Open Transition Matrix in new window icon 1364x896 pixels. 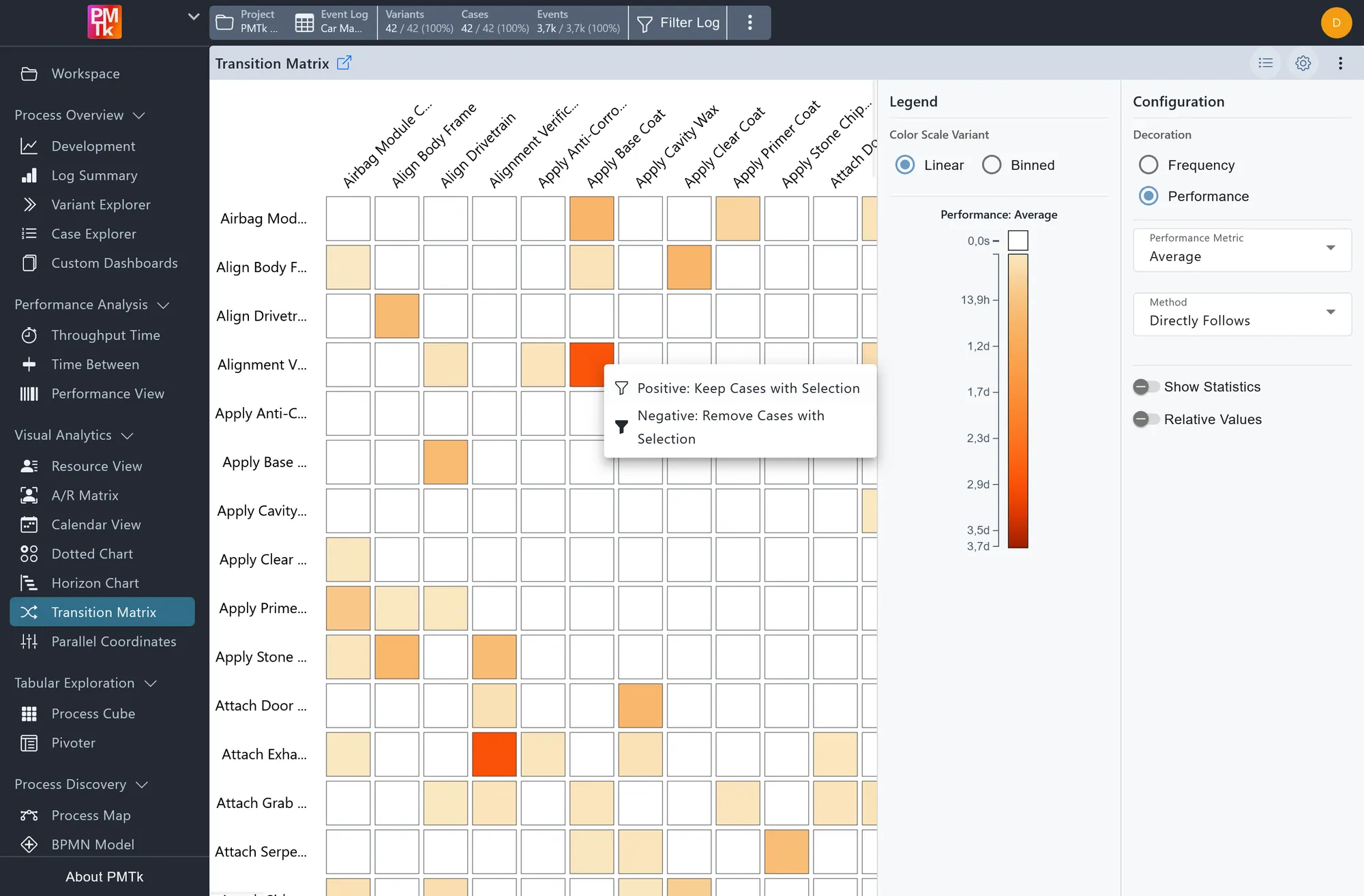344,63
